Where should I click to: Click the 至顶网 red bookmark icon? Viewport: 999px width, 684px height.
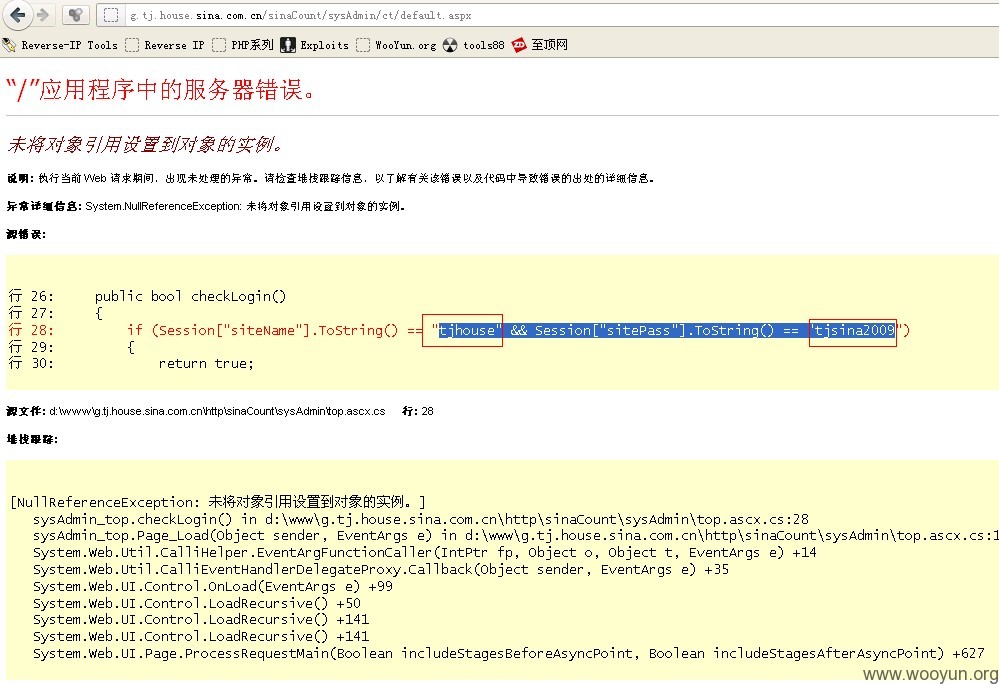point(519,45)
